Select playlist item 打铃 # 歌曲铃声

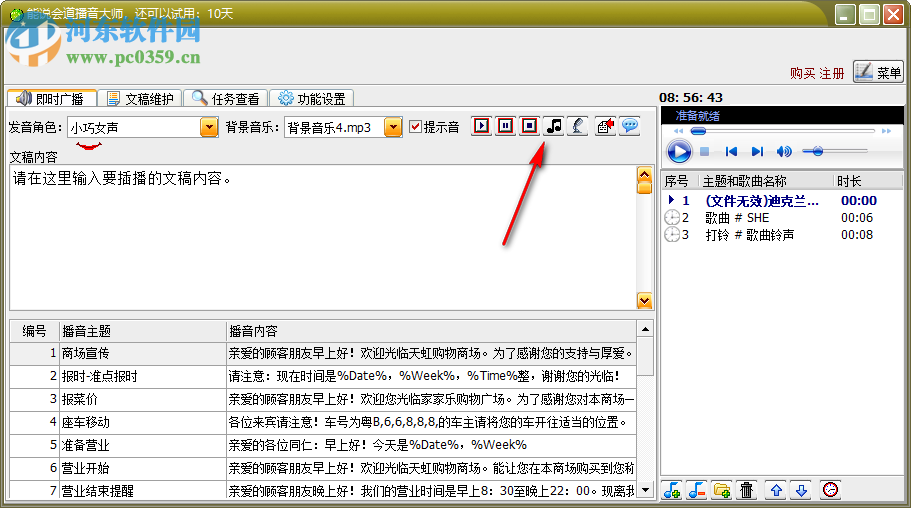click(x=782, y=235)
